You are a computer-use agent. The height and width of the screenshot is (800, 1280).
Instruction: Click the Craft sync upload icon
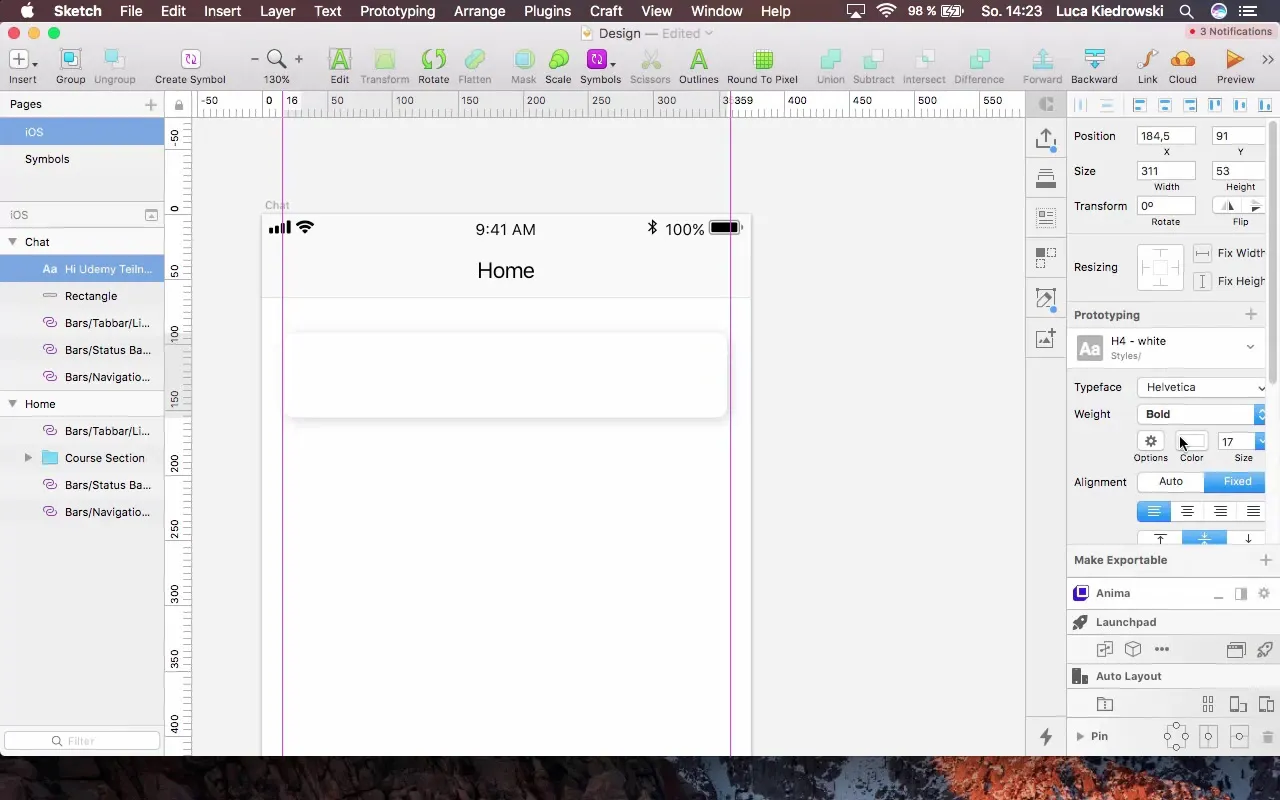click(x=1046, y=139)
